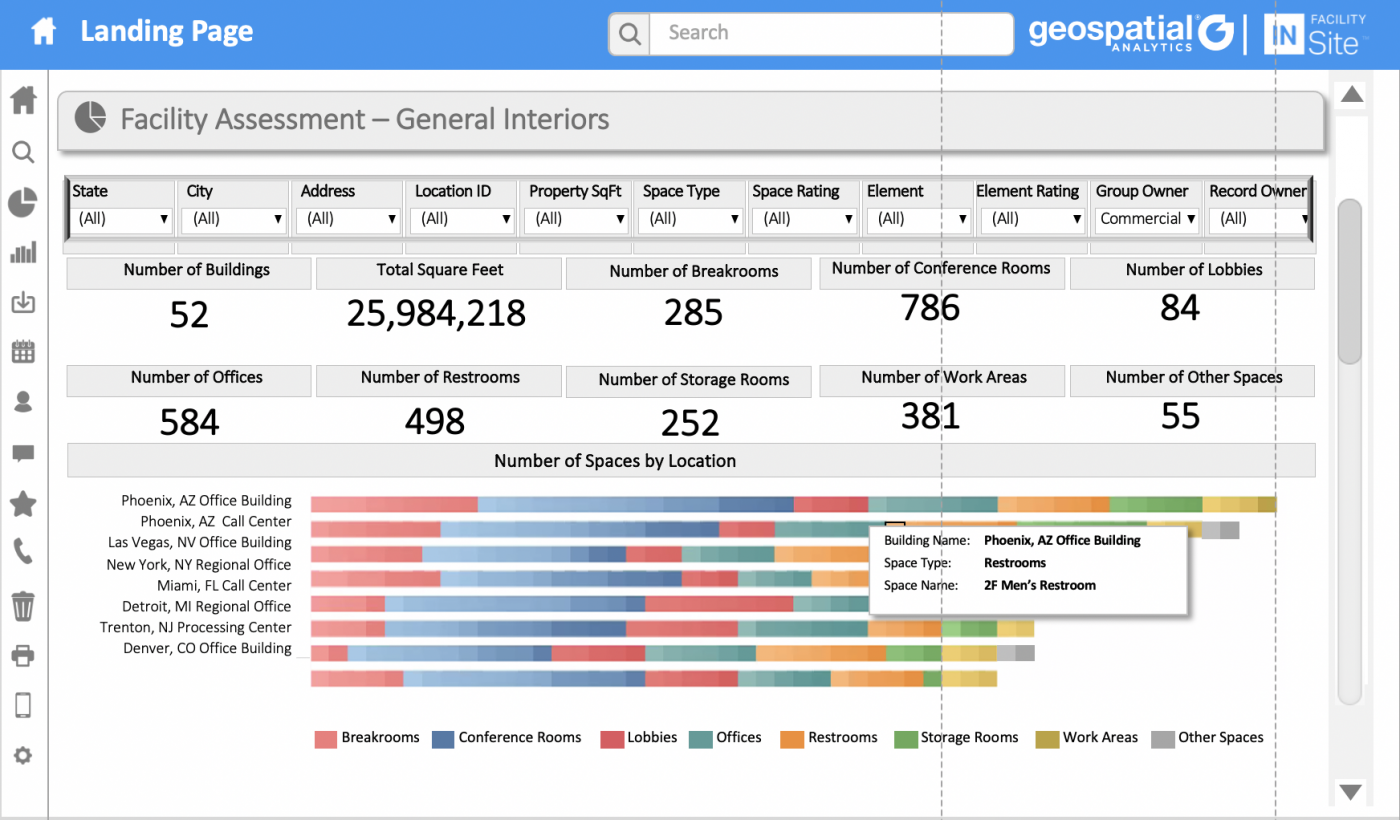Image resolution: width=1400 pixels, height=820 pixels.
Task: Open the Record Owner filter dropdown
Action: (1259, 219)
